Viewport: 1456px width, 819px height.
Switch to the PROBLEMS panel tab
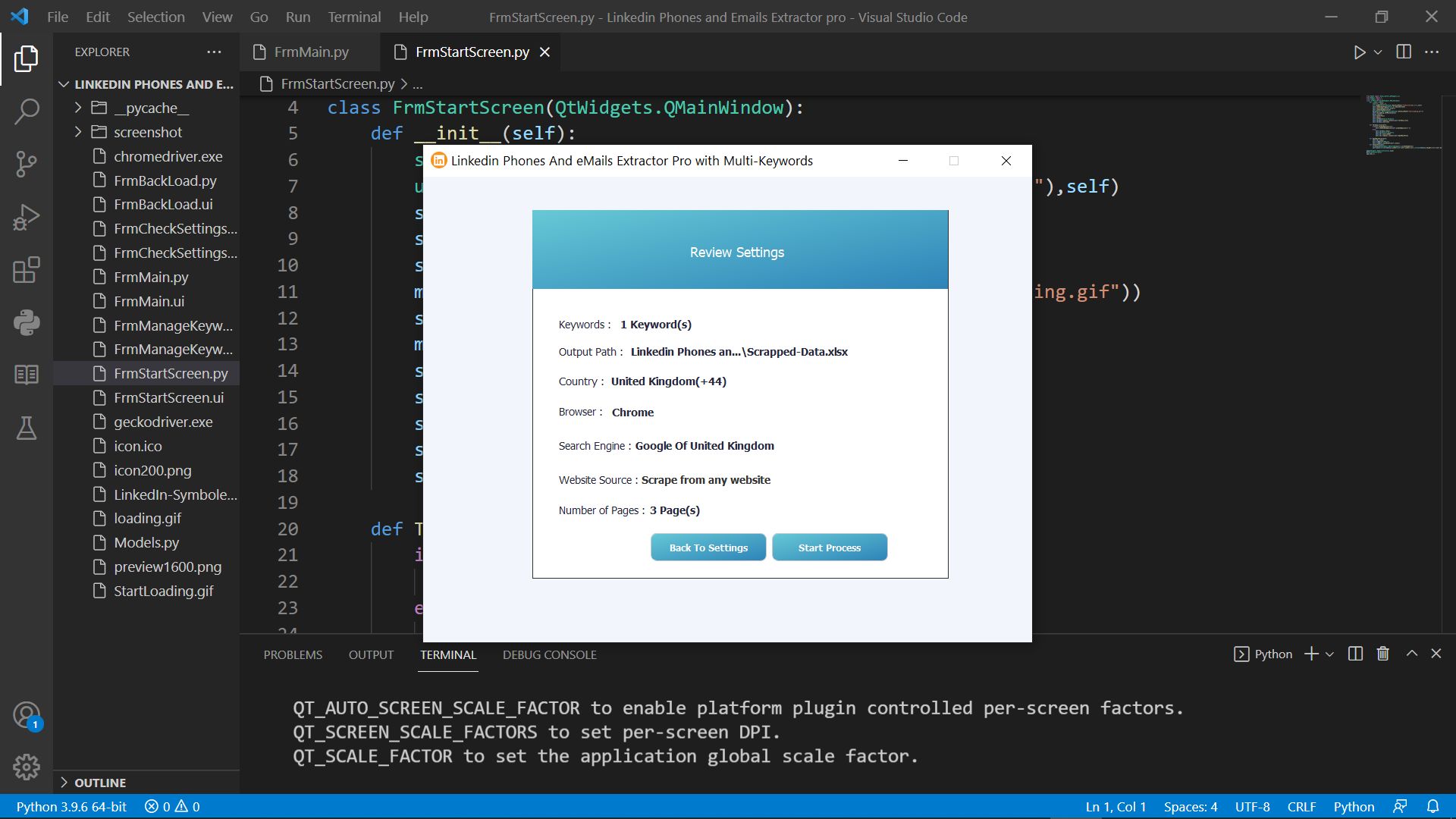click(293, 654)
